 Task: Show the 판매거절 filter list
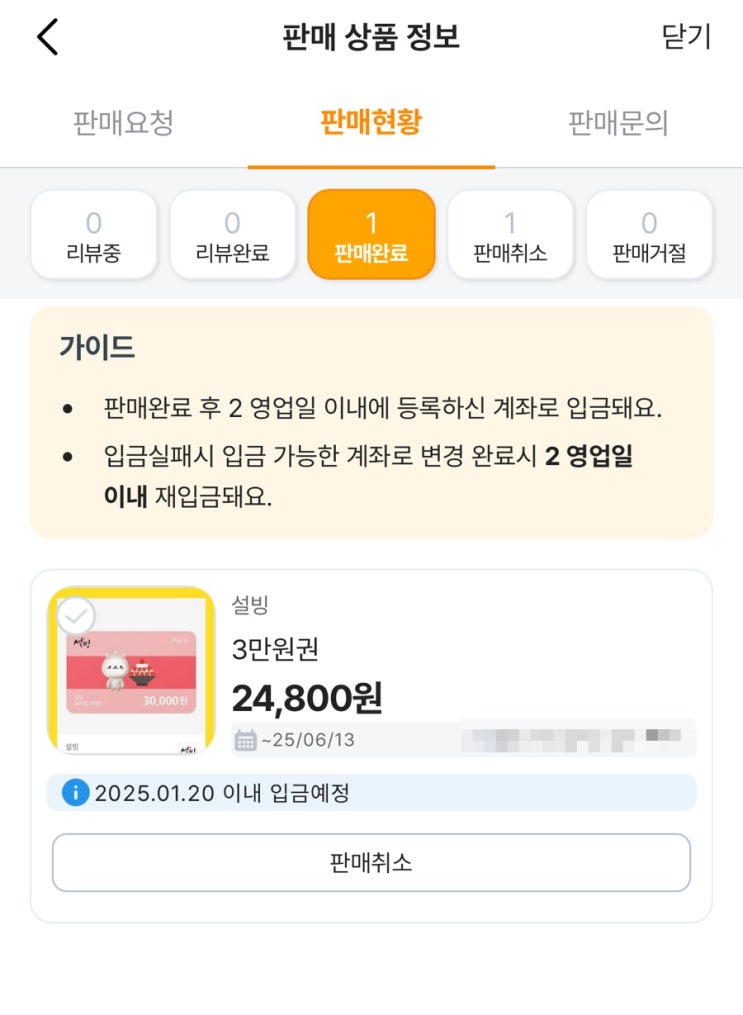649,235
